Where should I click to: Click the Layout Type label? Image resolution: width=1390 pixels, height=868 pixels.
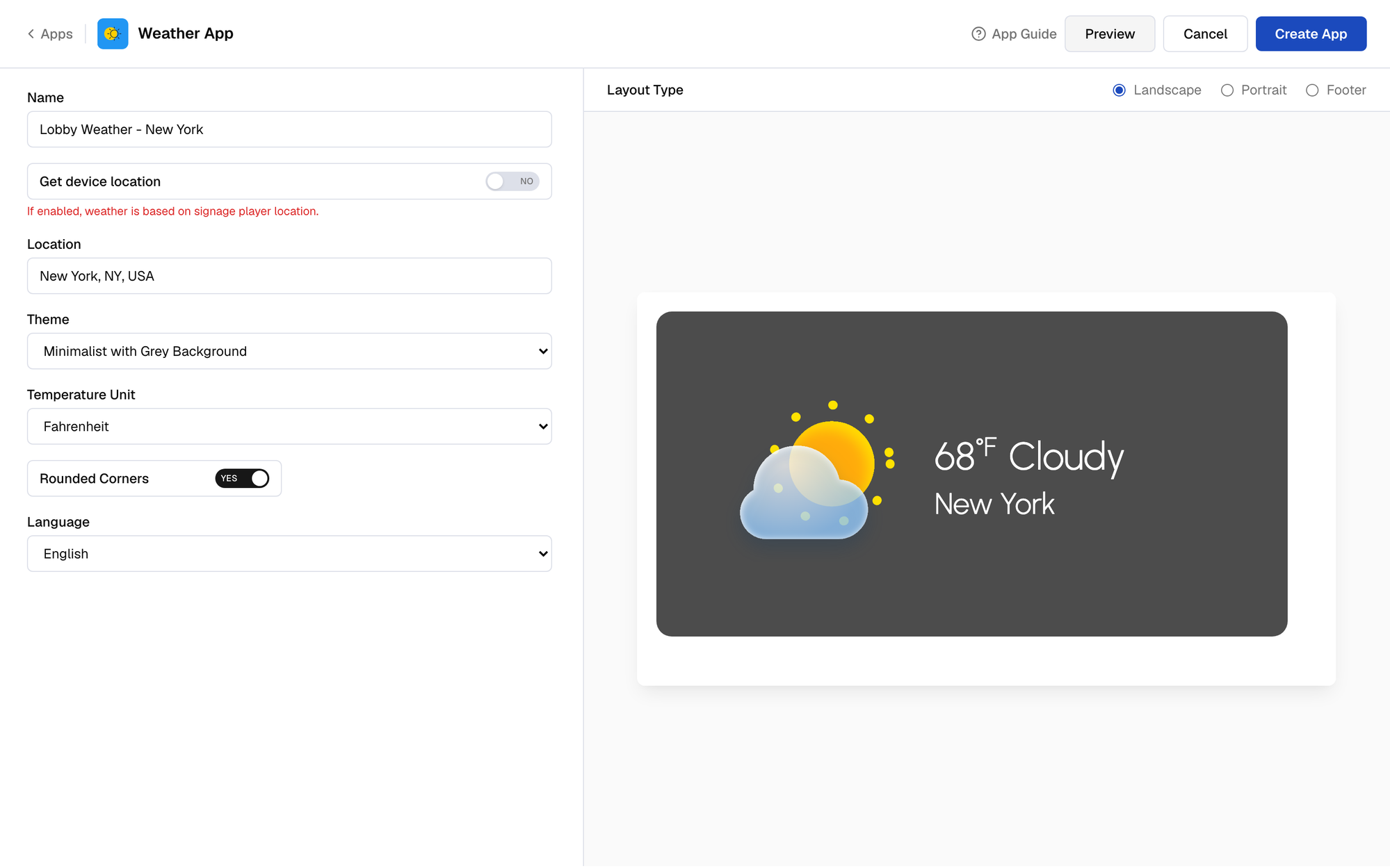645,90
